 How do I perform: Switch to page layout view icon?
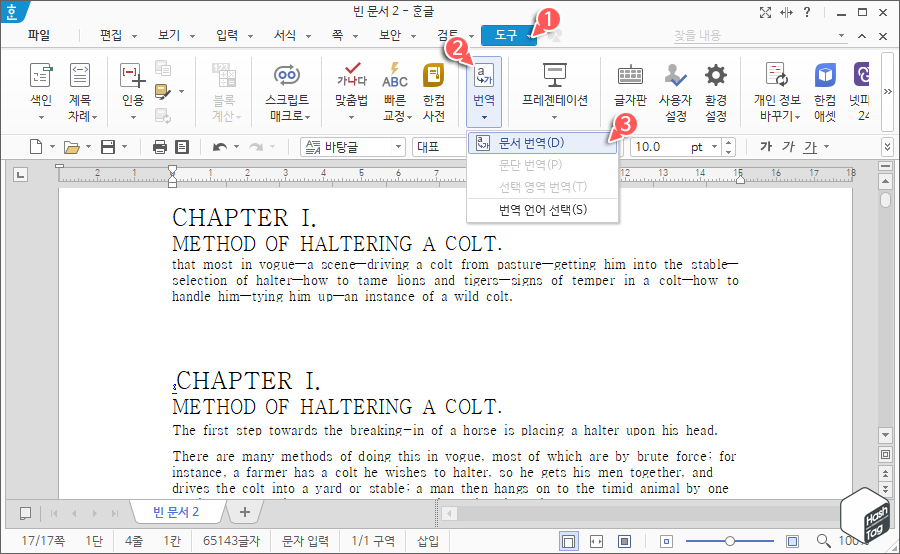click(x=568, y=541)
